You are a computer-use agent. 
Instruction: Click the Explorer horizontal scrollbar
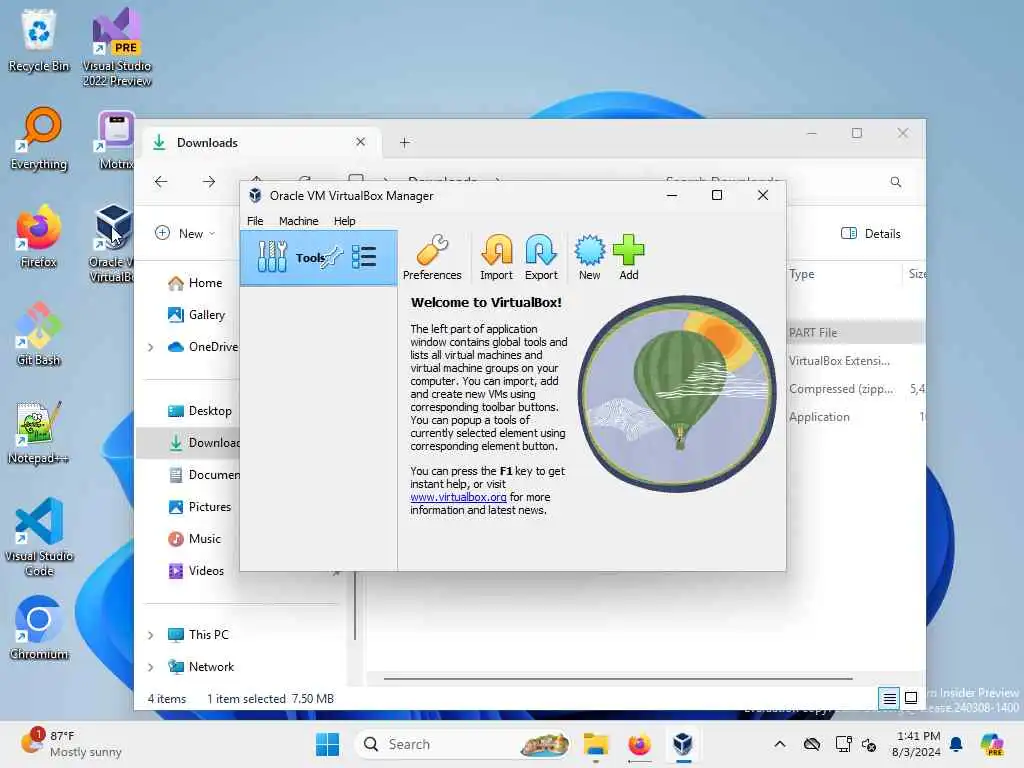coord(618,679)
